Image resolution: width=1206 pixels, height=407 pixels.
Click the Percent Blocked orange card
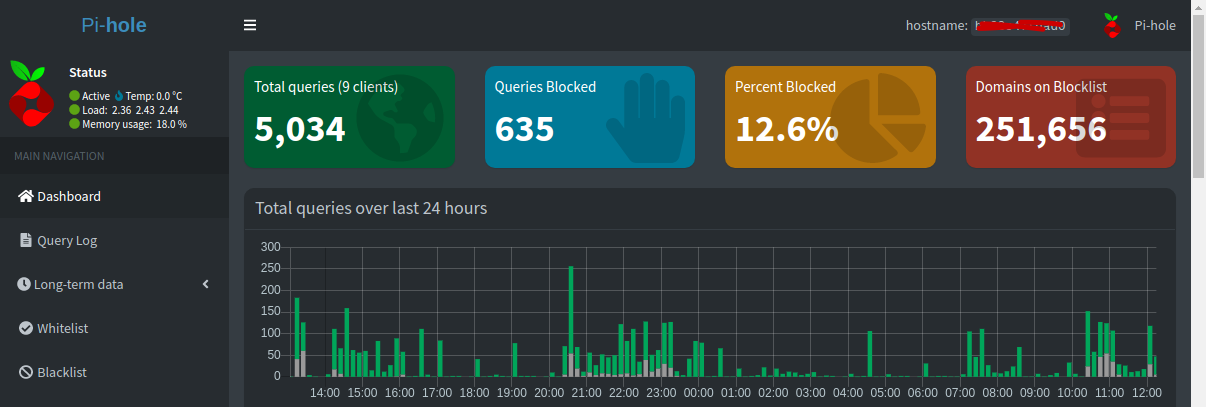830,117
